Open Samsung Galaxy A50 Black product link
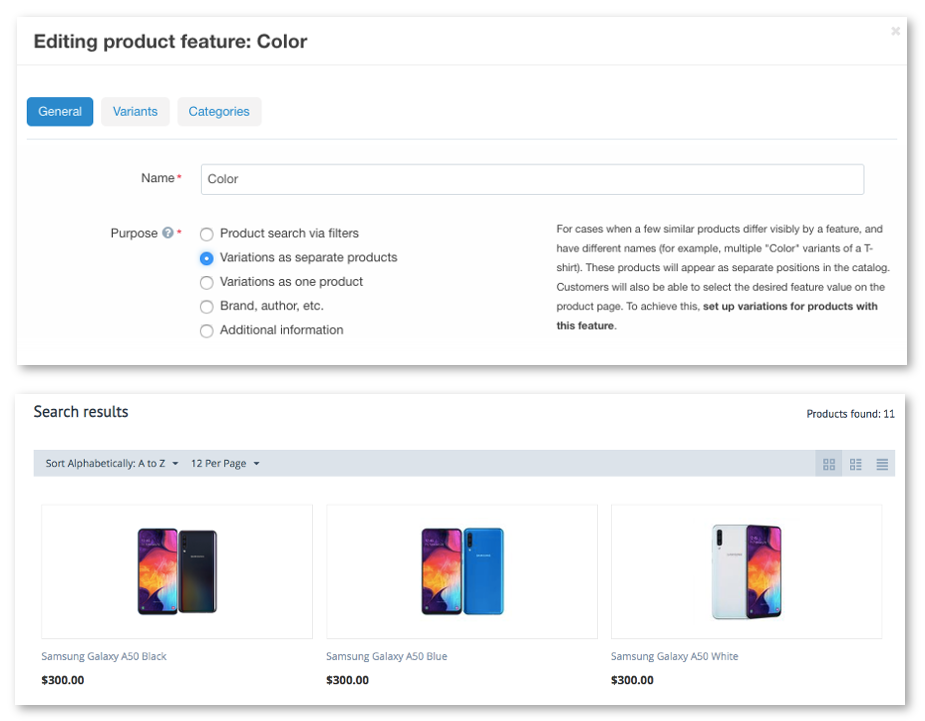 coord(104,656)
